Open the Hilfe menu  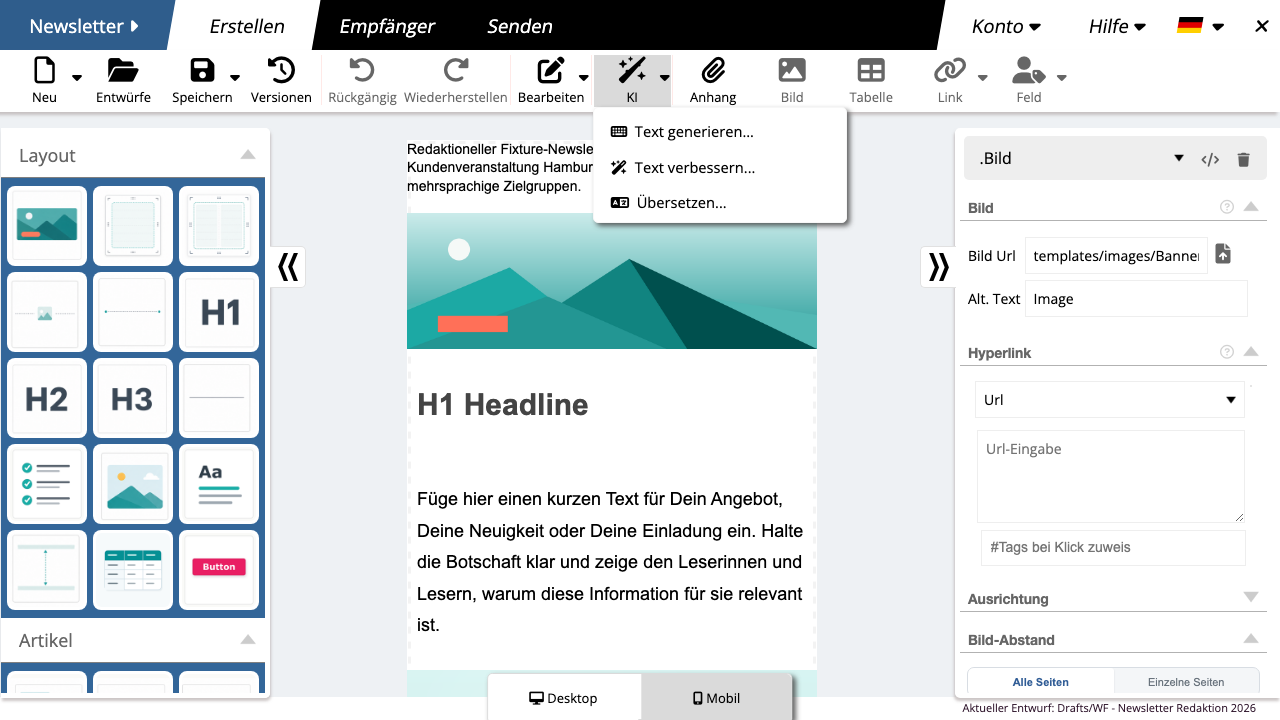click(1117, 27)
